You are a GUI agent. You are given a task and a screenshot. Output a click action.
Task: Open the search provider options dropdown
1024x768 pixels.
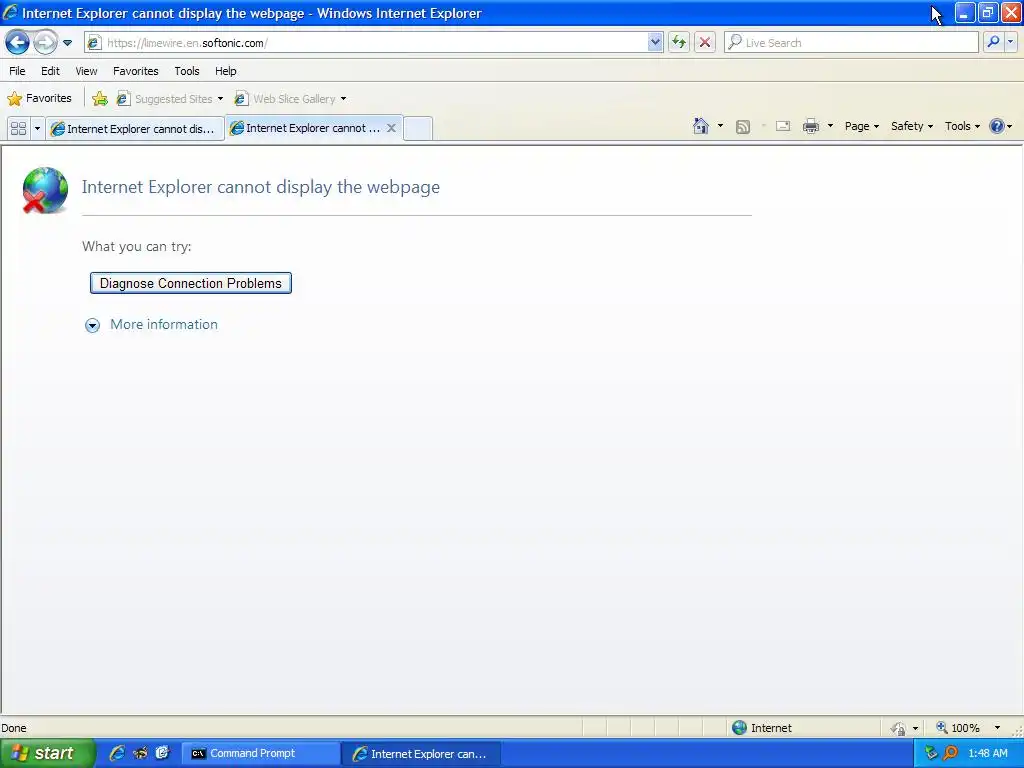point(1010,42)
